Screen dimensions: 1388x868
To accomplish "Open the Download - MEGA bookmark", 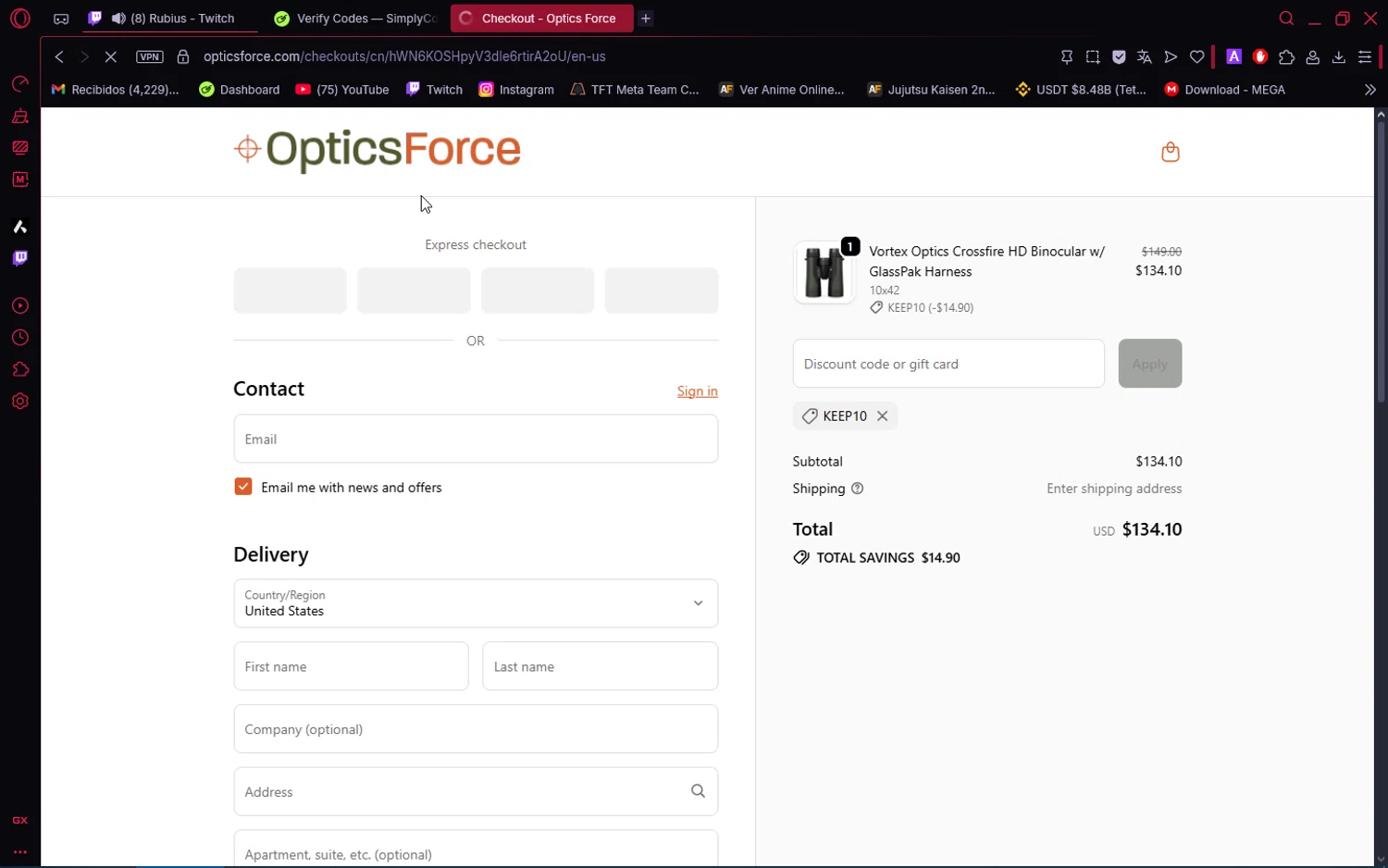I will click(1225, 90).
